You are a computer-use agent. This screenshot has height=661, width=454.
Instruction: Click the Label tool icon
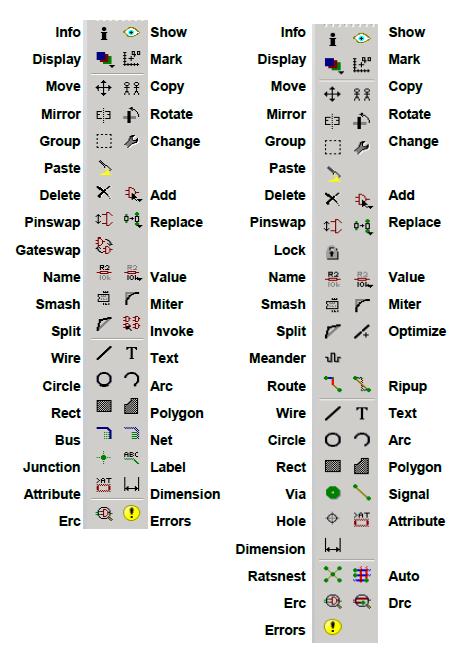tap(132, 457)
